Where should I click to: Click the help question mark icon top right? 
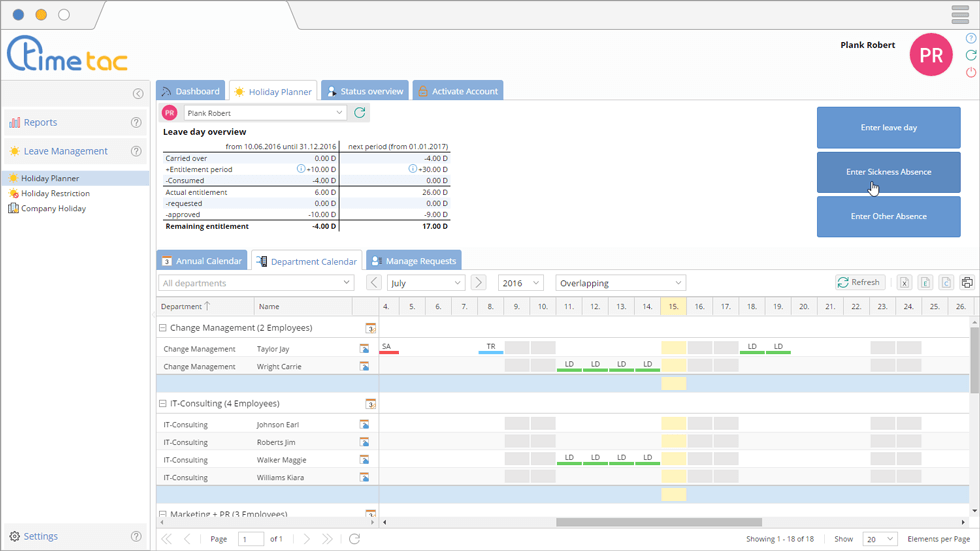tap(971, 38)
